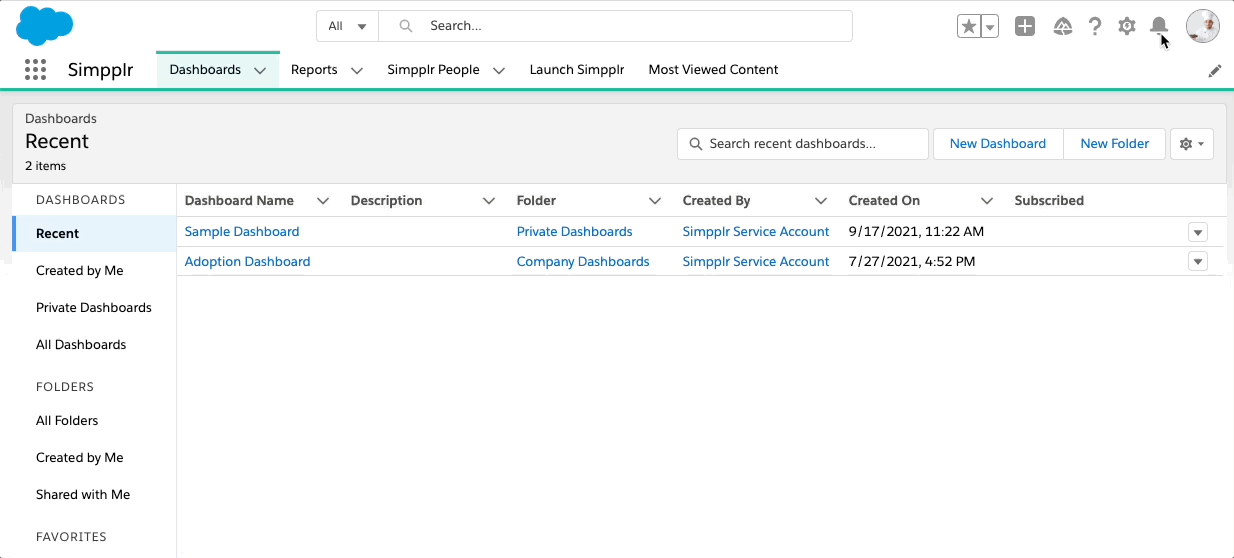Click the 9/17/2021, 11:22 AM date cell
Image resolution: width=1234 pixels, height=558 pixels.
point(916,231)
